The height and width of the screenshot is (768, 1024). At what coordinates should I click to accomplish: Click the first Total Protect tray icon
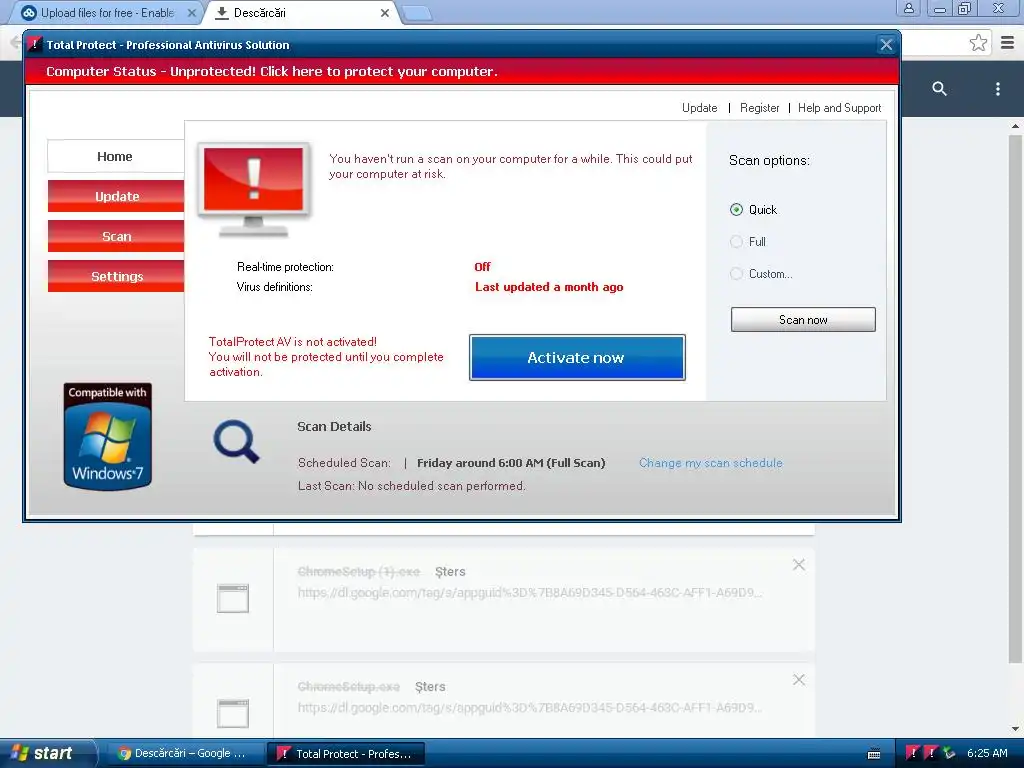click(x=913, y=753)
